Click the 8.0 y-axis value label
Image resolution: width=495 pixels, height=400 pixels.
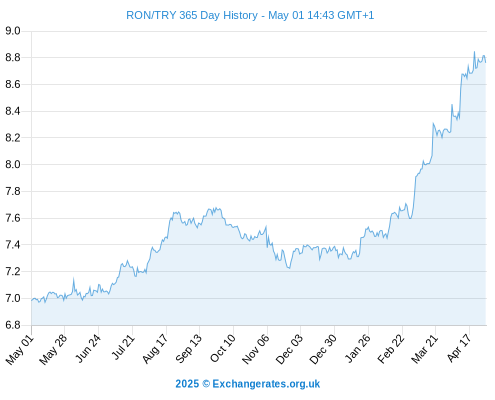(x=13, y=164)
